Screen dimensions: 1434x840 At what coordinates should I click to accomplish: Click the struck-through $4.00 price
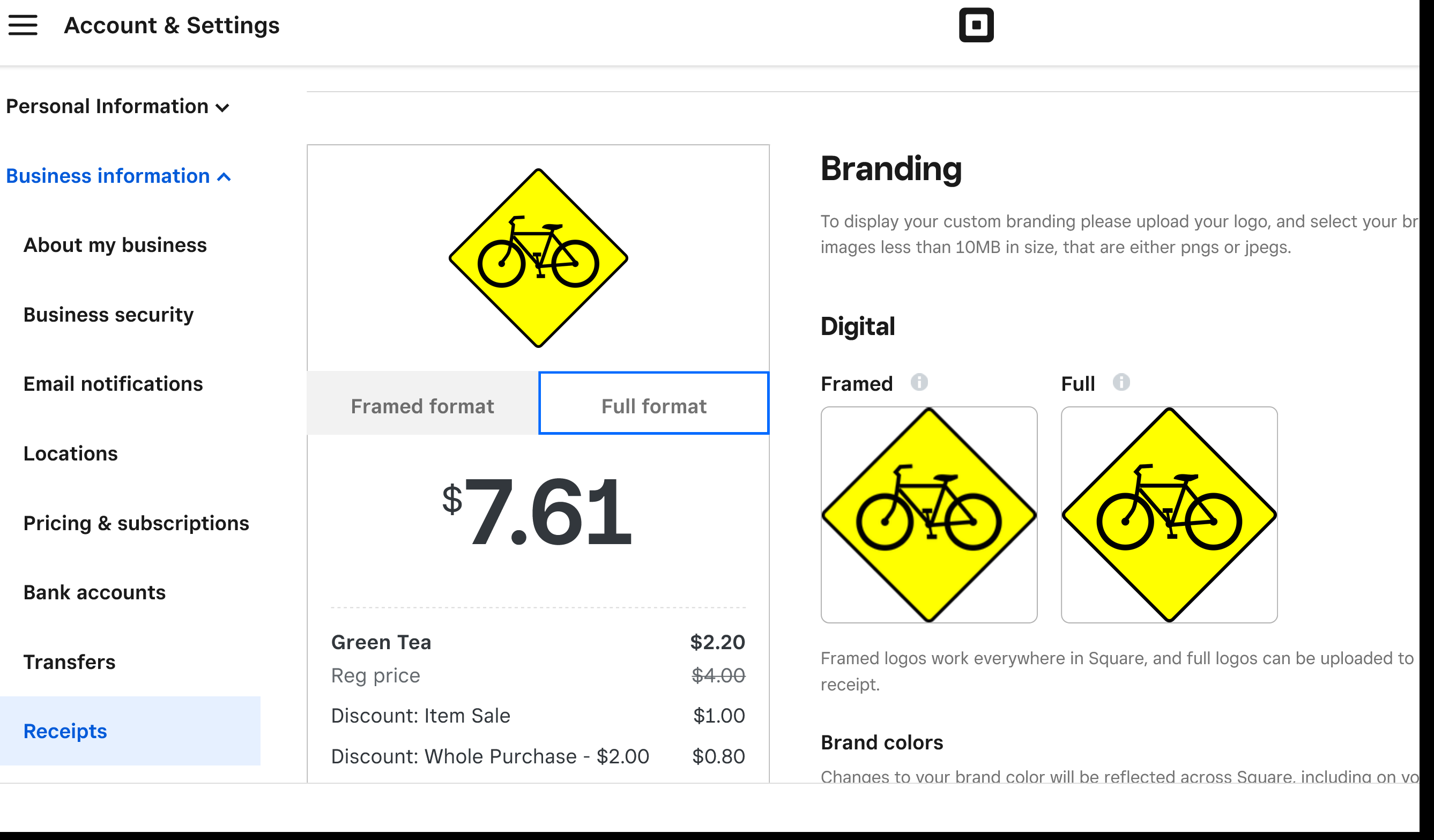(718, 675)
